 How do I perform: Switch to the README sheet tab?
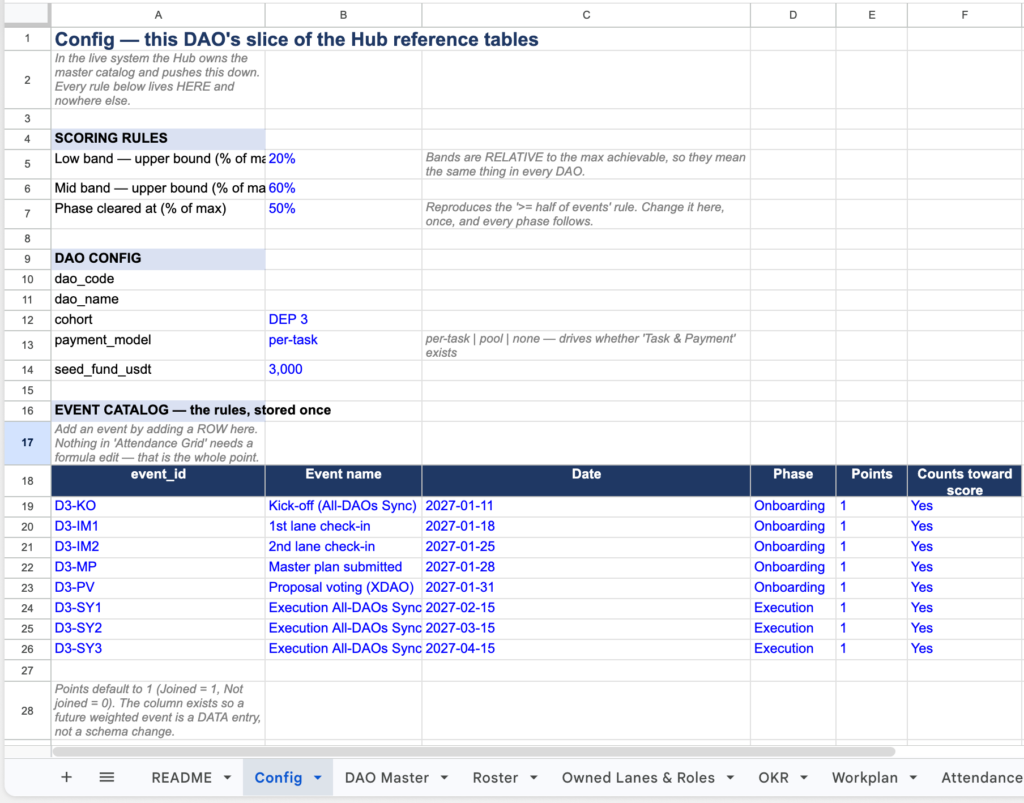[182, 778]
